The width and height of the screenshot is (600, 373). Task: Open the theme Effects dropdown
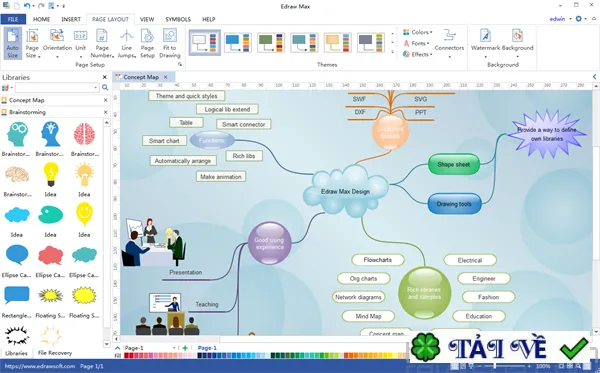pos(418,54)
